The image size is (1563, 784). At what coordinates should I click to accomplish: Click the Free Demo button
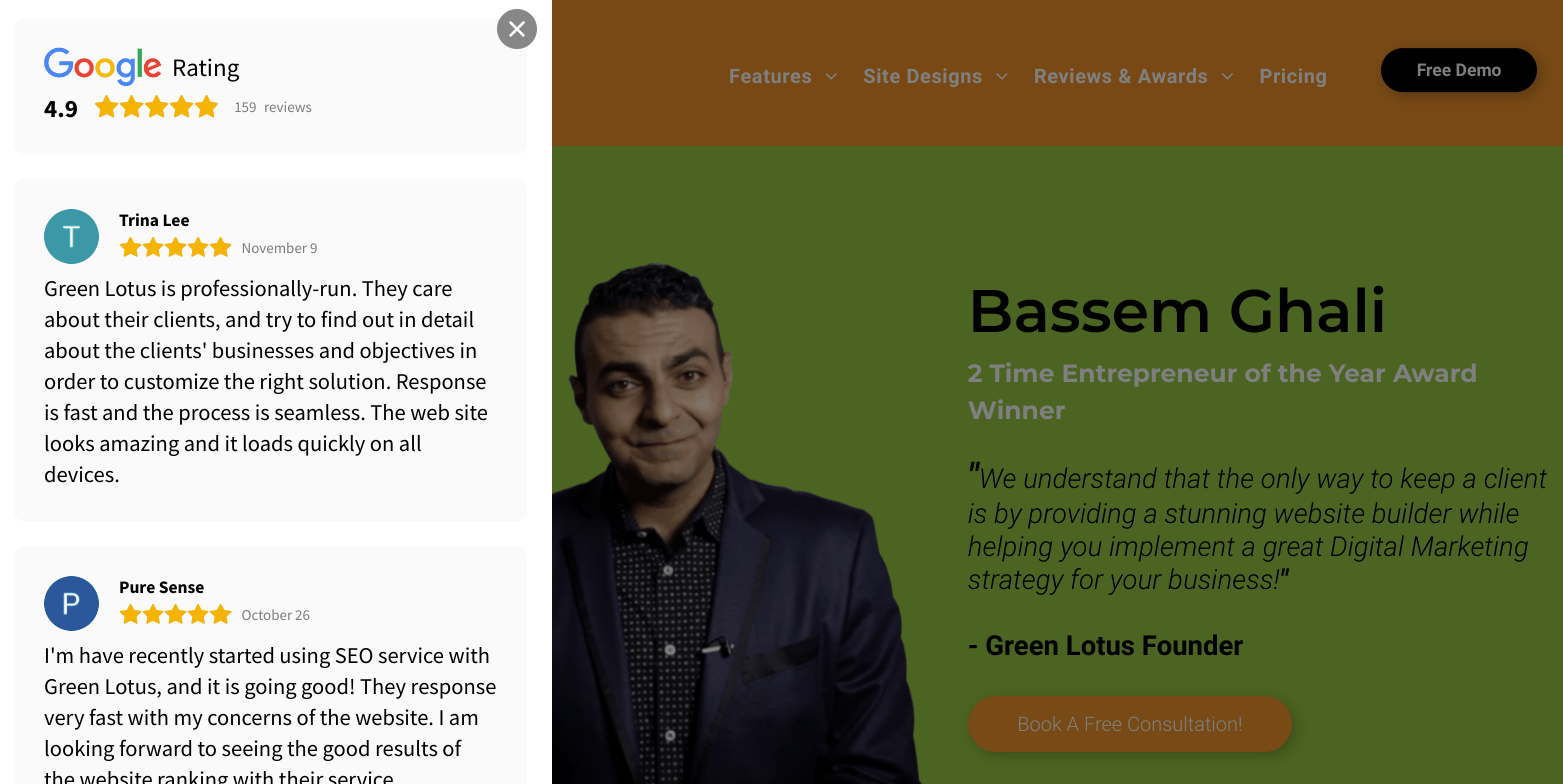coord(1459,70)
